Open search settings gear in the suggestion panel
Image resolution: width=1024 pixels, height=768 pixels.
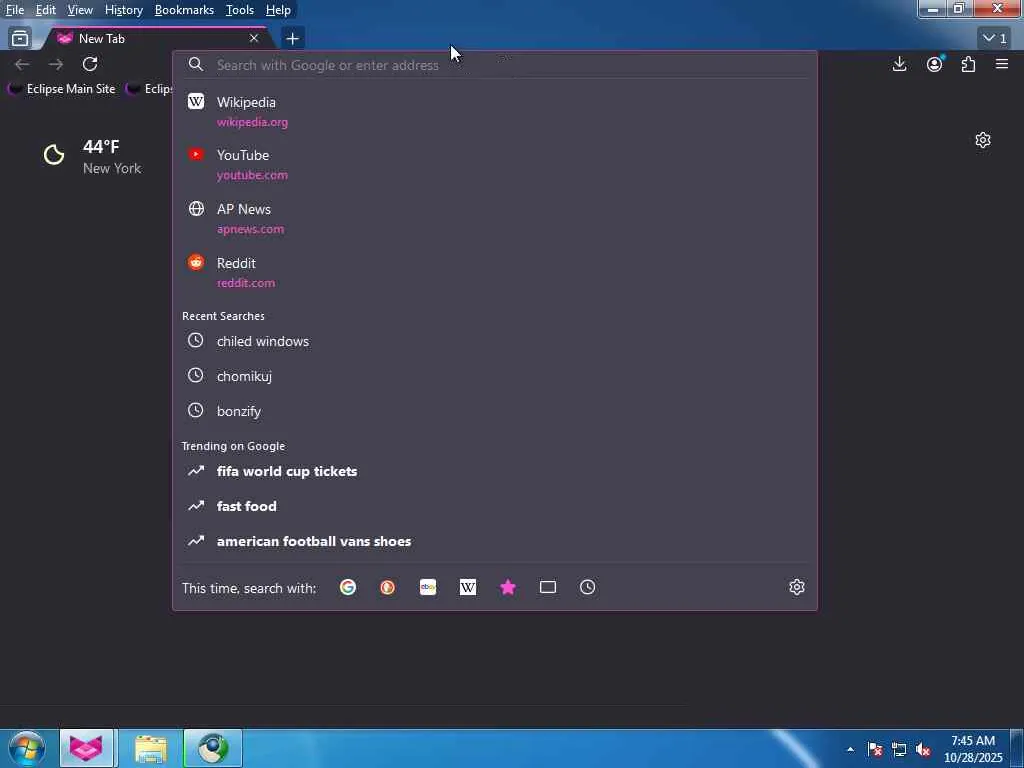797,587
